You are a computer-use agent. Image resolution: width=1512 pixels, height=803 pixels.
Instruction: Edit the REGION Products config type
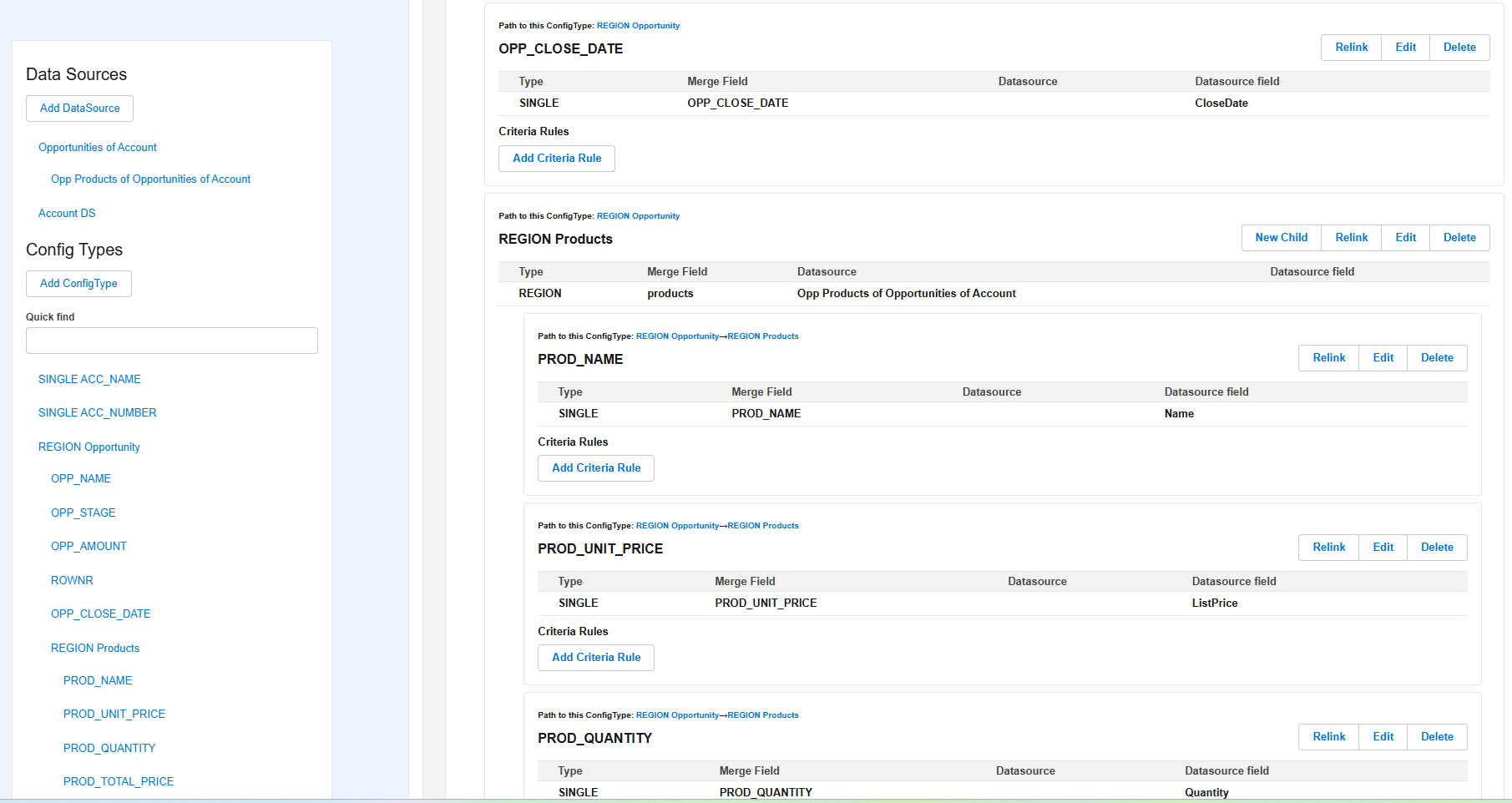[1406, 238]
